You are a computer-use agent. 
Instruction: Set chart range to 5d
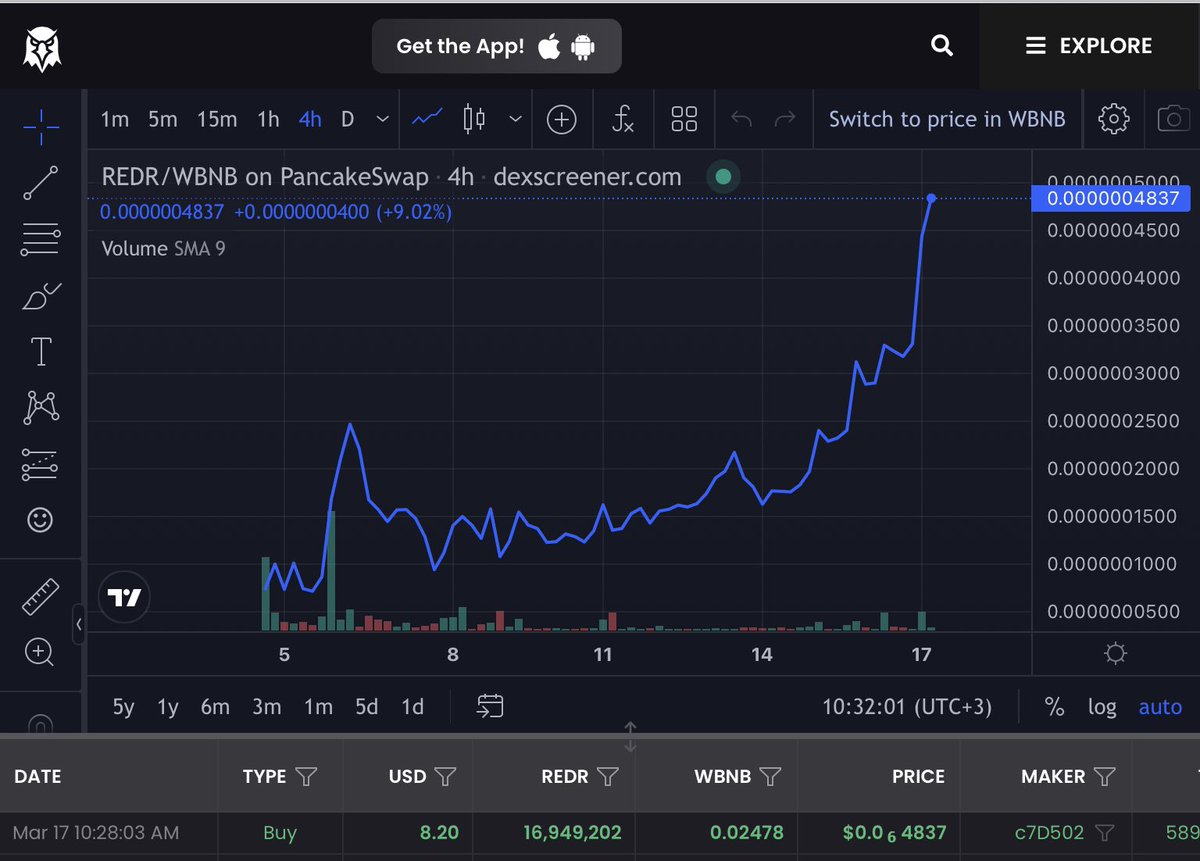coord(367,707)
